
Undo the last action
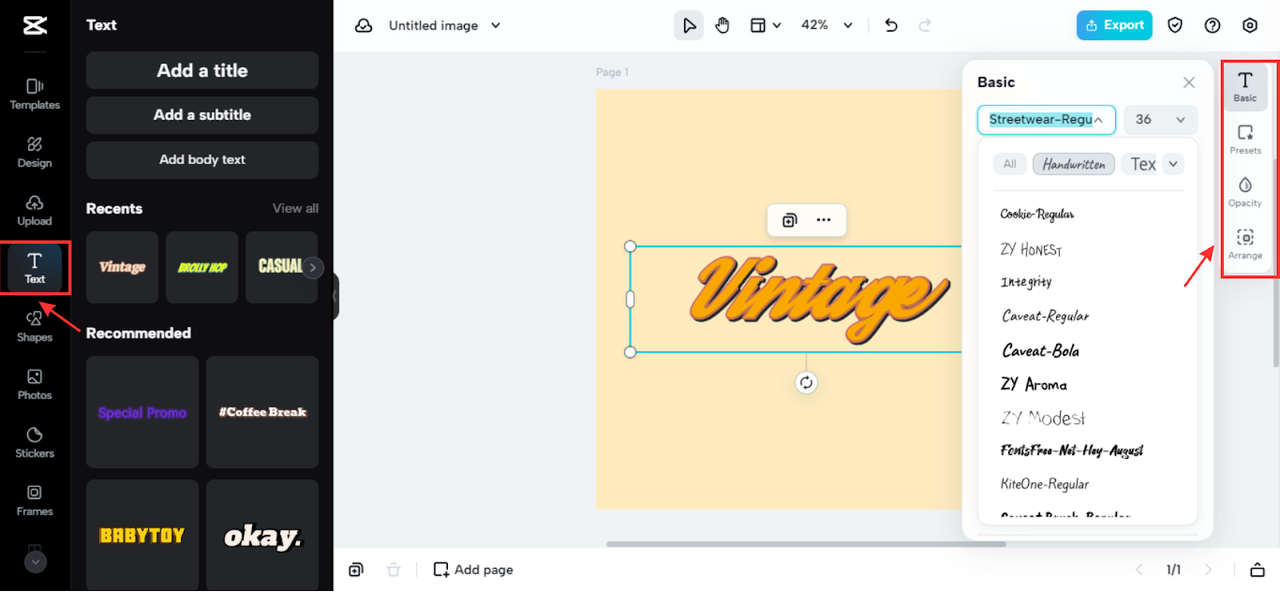point(891,26)
